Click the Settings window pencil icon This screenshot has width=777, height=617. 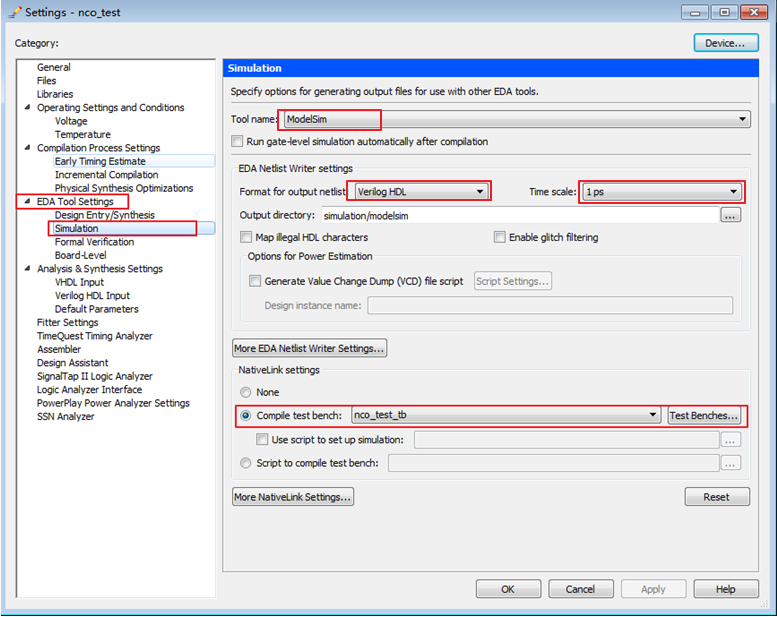pyautogui.click(x=15, y=12)
